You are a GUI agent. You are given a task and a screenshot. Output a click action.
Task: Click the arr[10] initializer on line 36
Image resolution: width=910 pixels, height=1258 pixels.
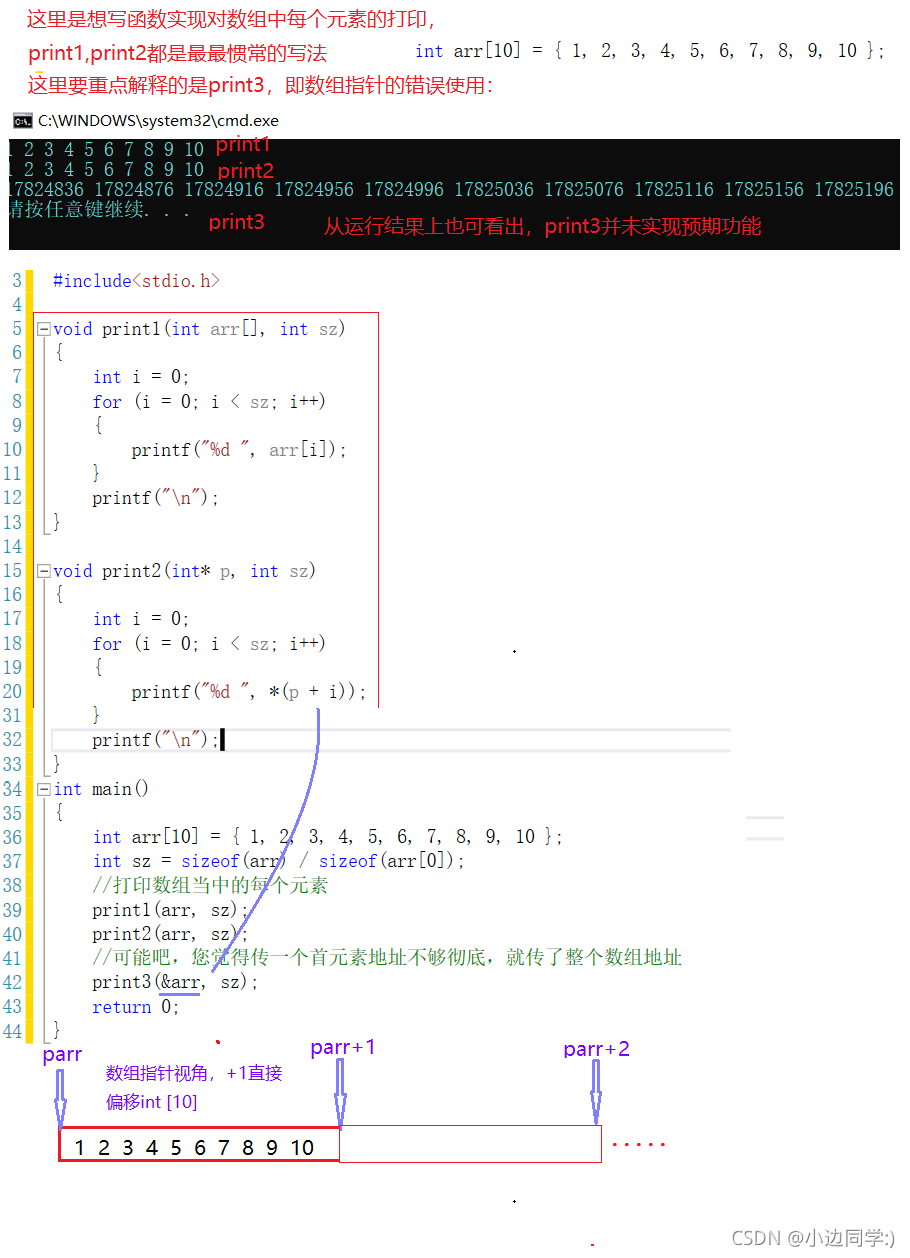[x=328, y=837]
